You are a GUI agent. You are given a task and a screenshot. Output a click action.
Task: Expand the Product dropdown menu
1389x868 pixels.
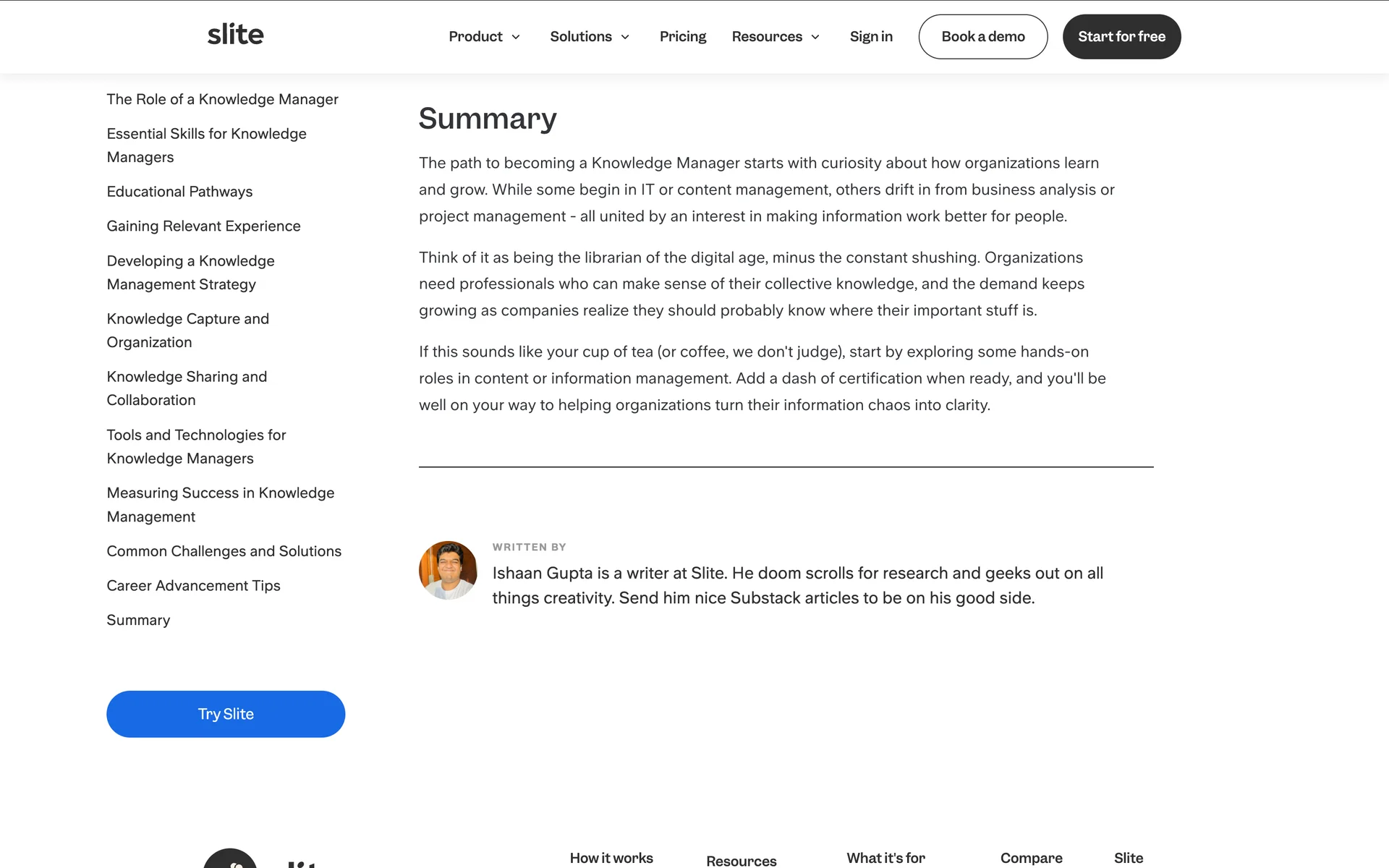coord(484,37)
